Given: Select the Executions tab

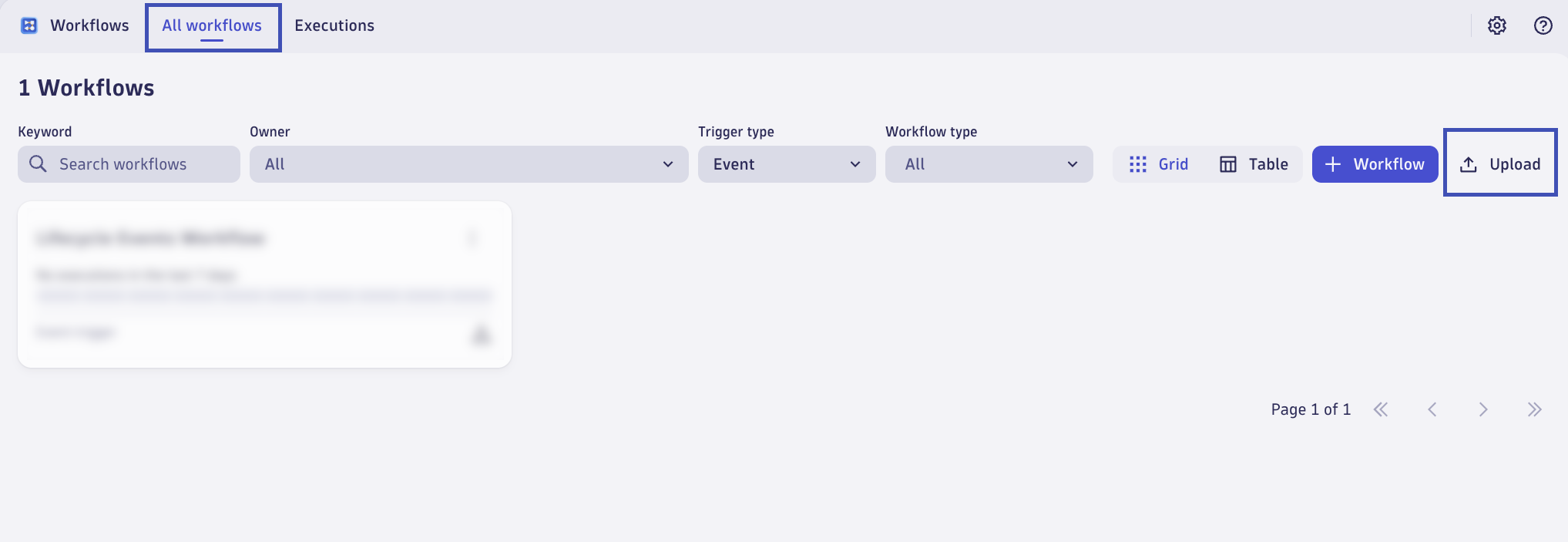Looking at the screenshot, I should 334,25.
